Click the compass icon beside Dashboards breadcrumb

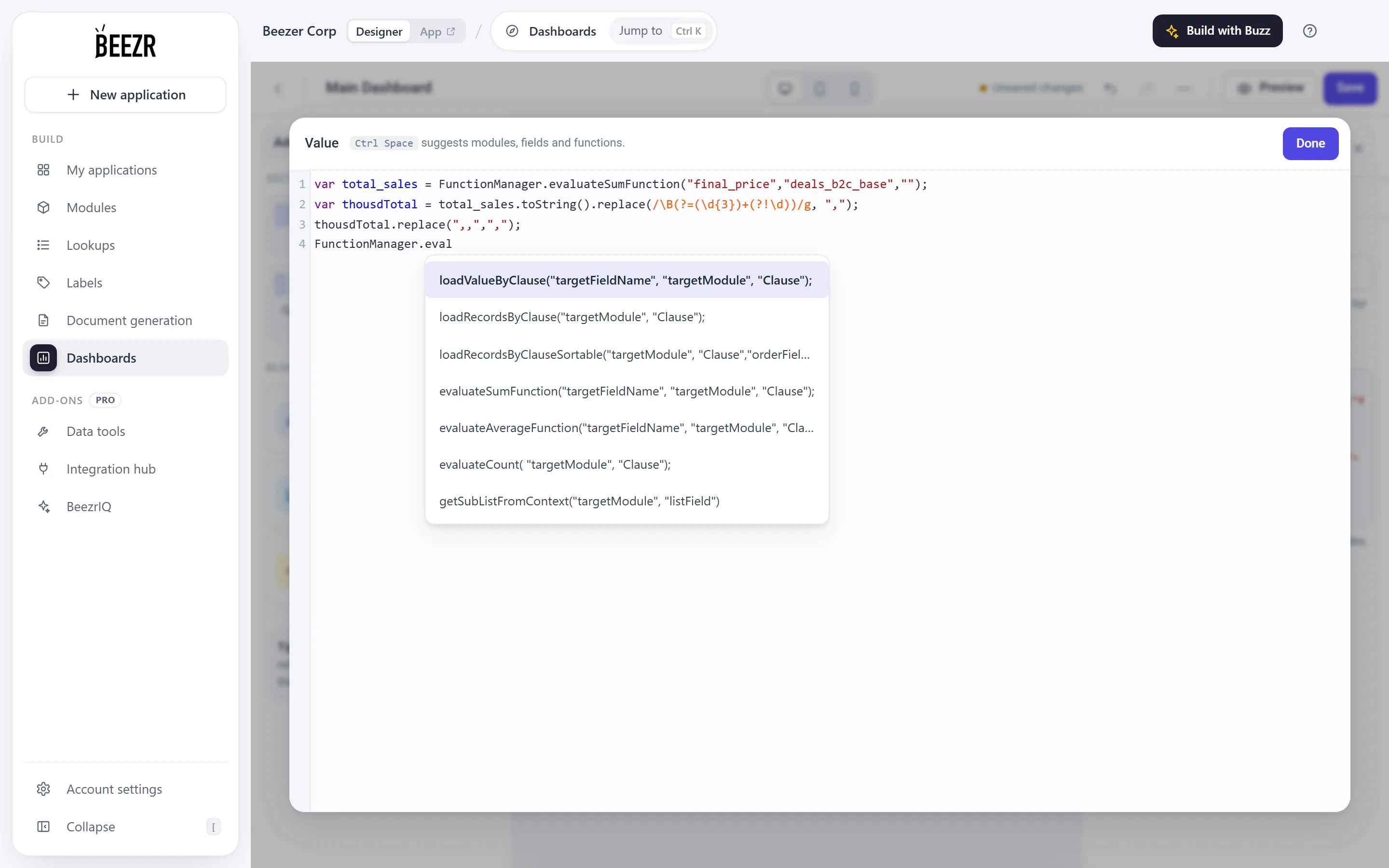point(512,31)
